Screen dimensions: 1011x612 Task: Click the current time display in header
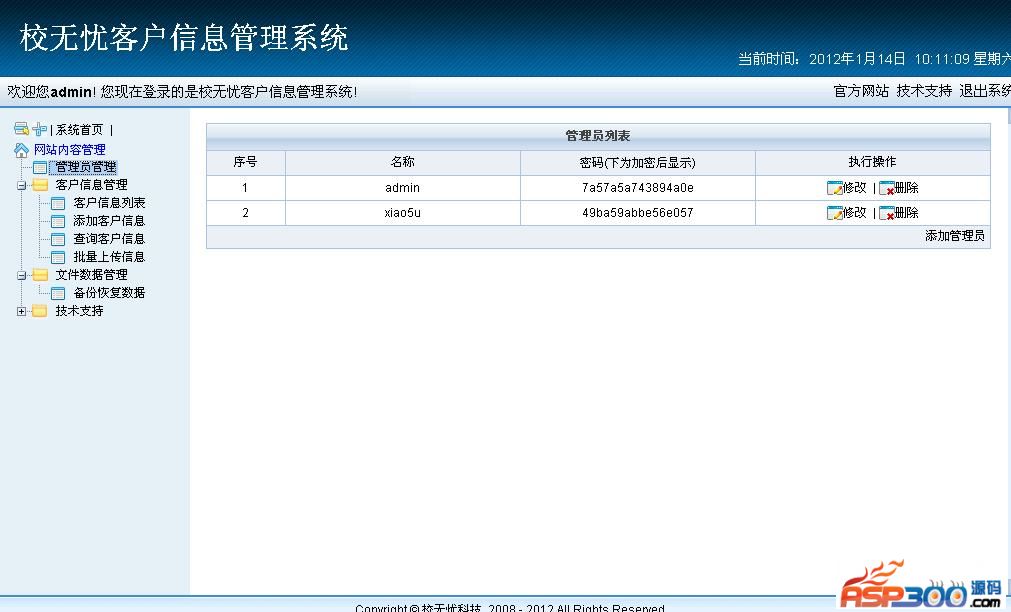[874, 59]
